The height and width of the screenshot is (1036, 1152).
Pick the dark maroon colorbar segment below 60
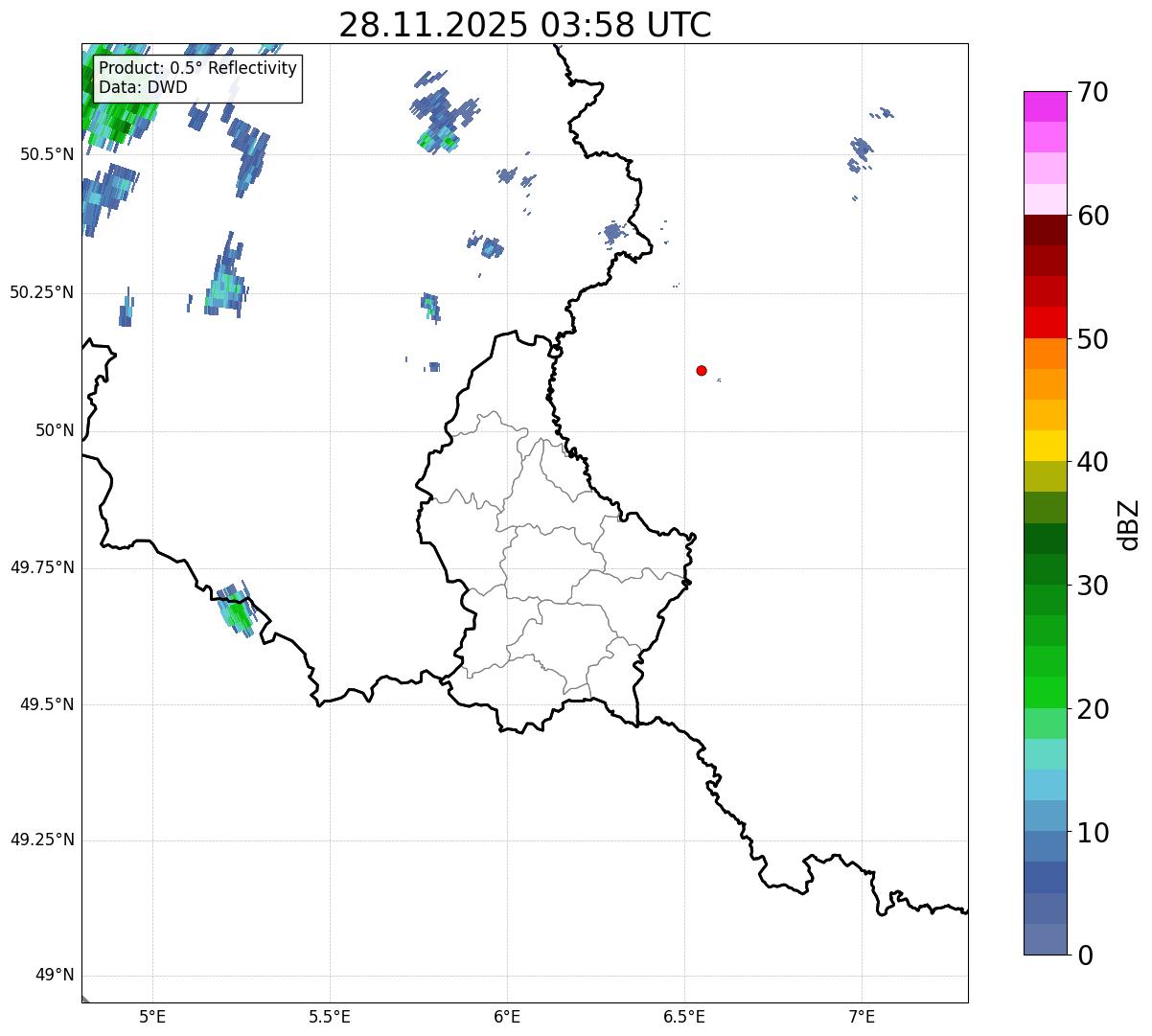pyautogui.click(x=1046, y=230)
